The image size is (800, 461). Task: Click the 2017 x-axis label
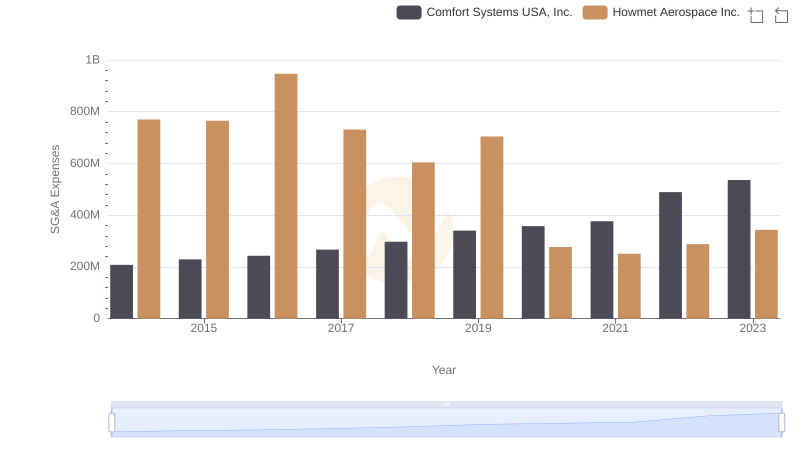pyautogui.click(x=341, y=328)
